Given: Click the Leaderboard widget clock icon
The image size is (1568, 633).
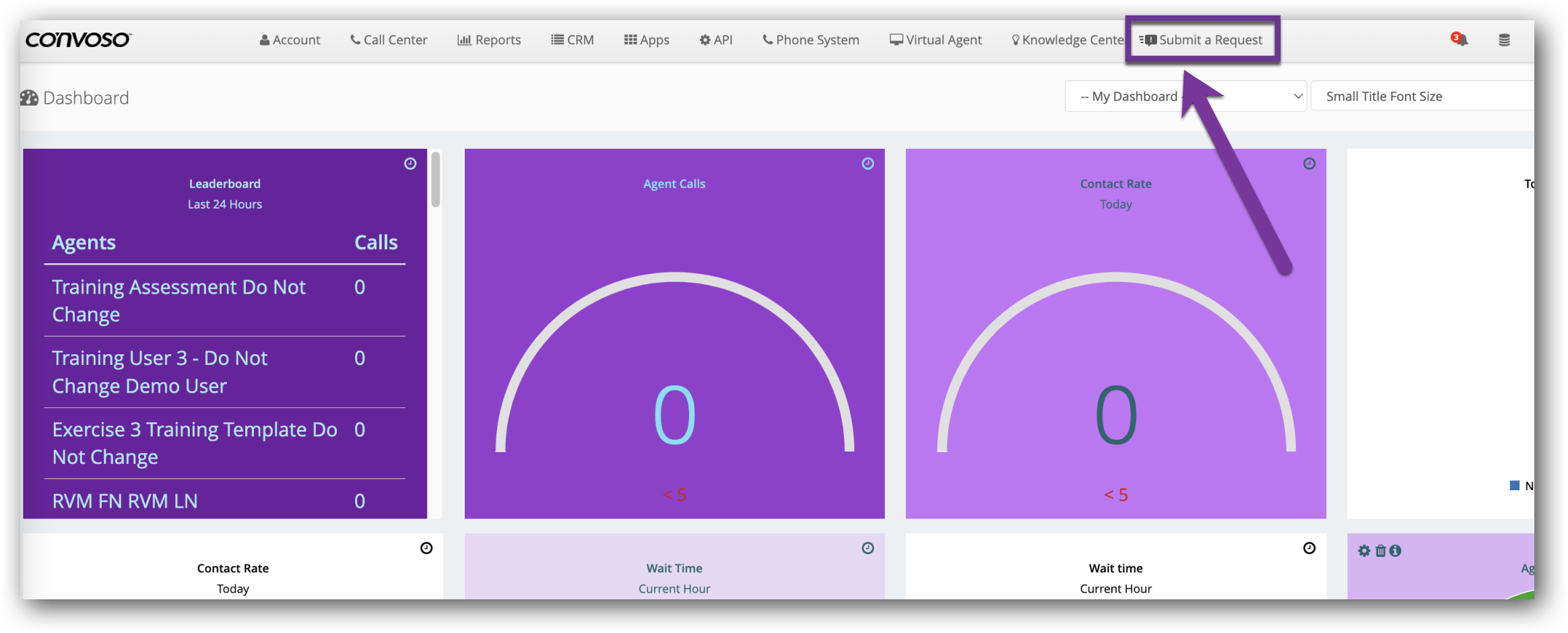Looking at the screenshot, I should (410, 164).
